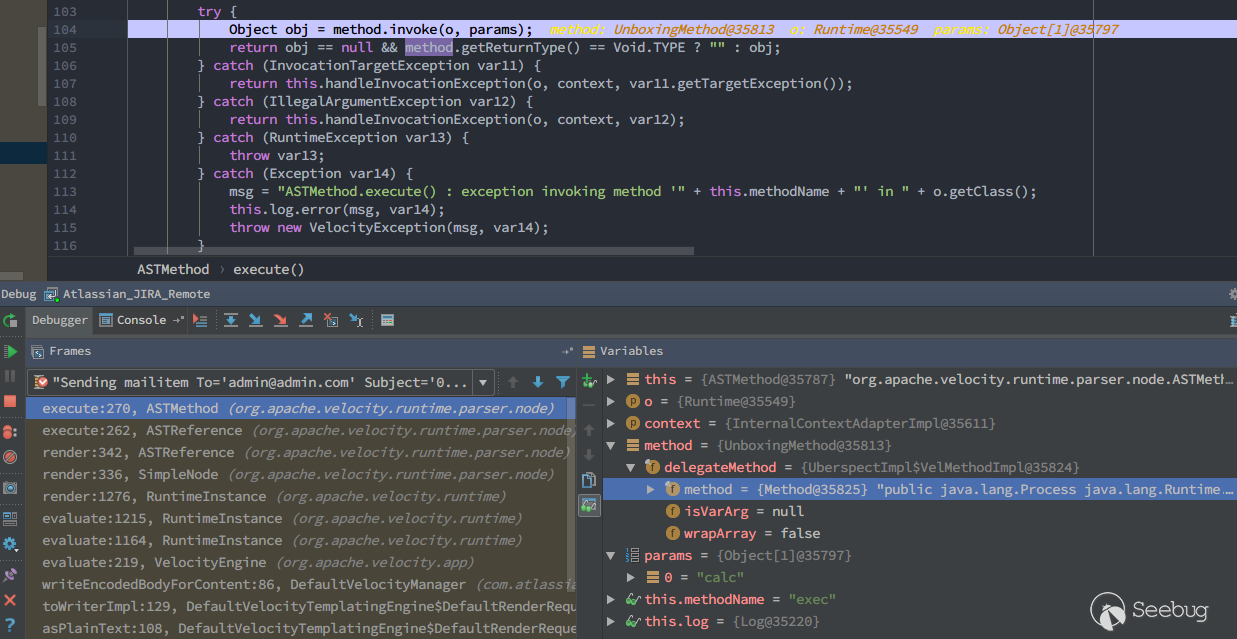This screenshot has width=1237, height=639.
Task: Open the Evaluate Expression calculator icon
Action: [387, 320]
